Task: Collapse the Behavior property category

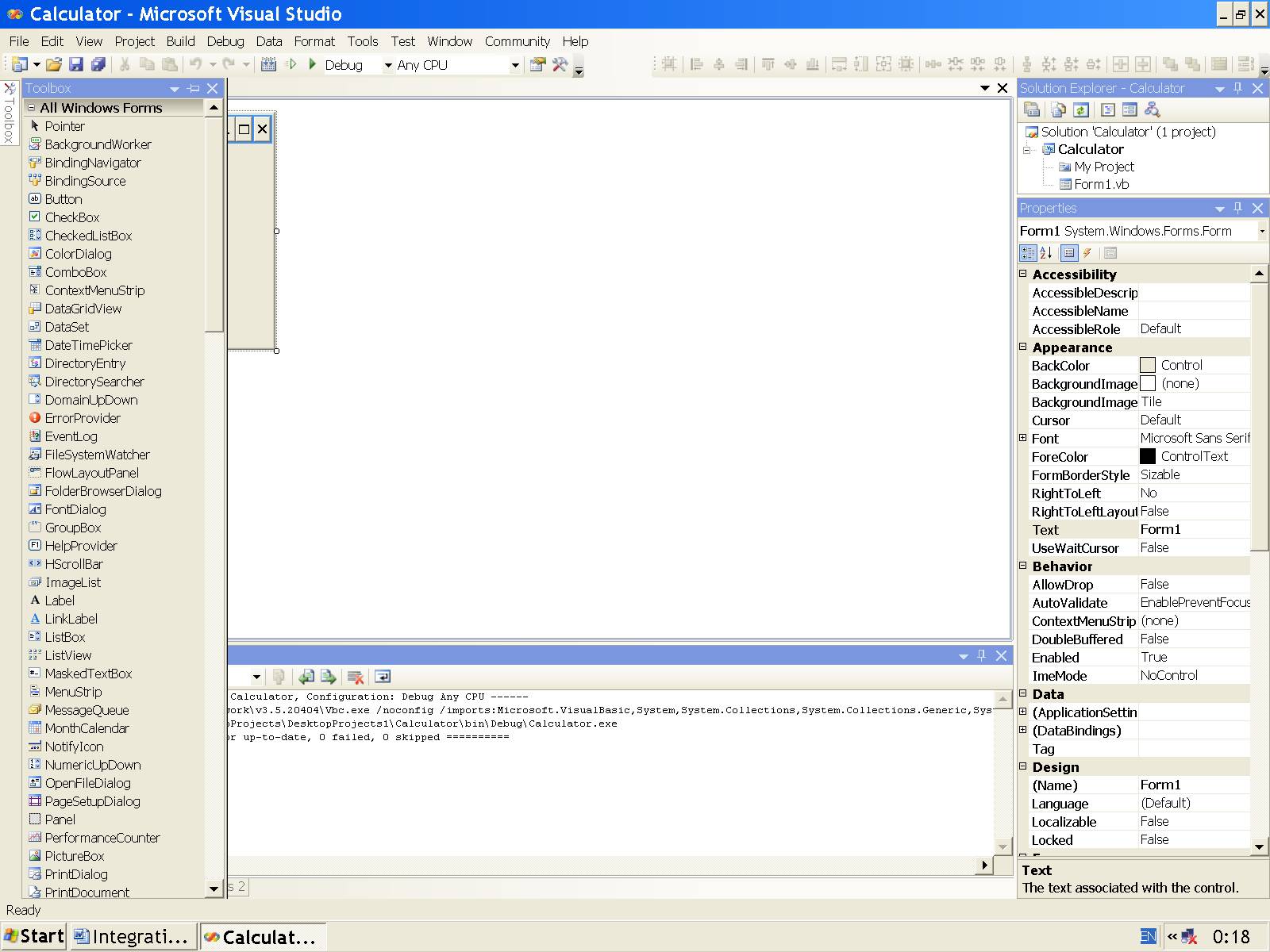Action: [x=1023, y=566]
